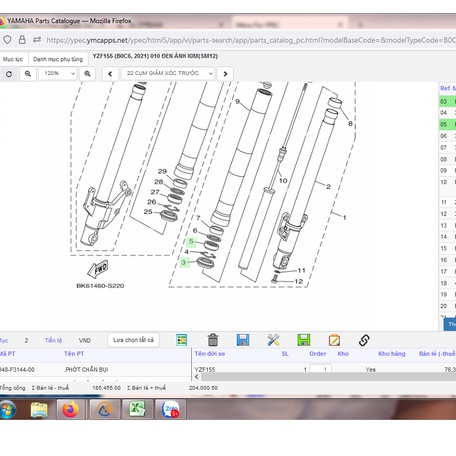The image size is (456, 456).
Task: Switch to 'Danh mục phụ tùng' tab
Action: [58, 59]
